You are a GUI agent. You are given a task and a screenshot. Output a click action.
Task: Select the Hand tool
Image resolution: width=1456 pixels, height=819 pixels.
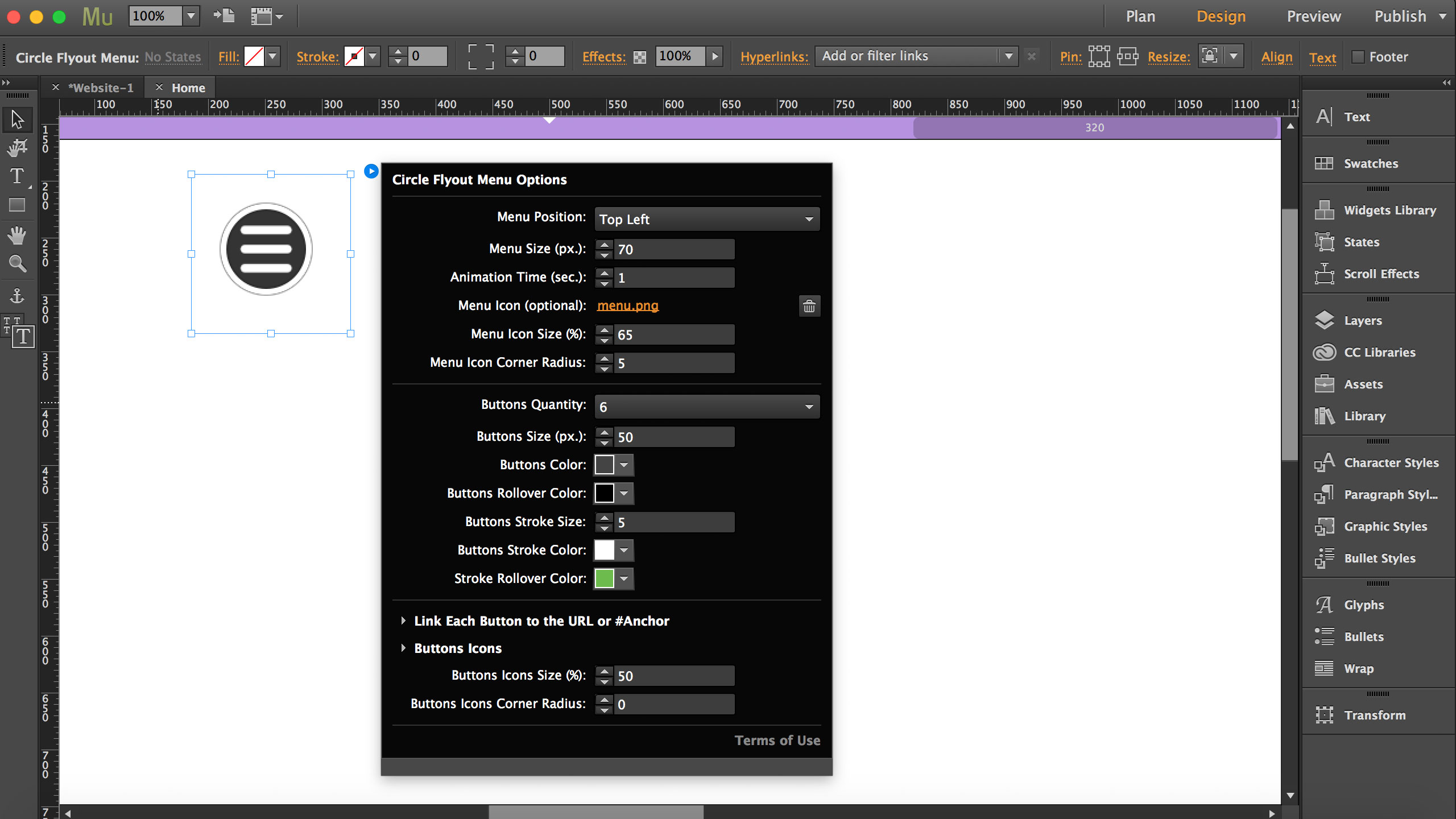click(x=17, y=235)
